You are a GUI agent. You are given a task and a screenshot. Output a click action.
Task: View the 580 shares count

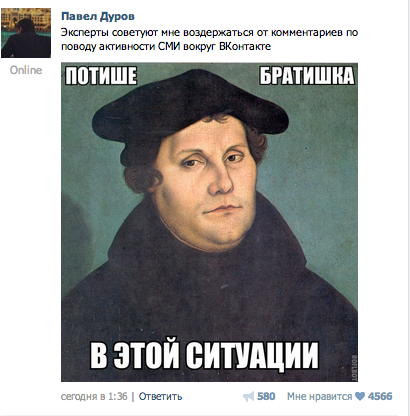tap(266, 396)
